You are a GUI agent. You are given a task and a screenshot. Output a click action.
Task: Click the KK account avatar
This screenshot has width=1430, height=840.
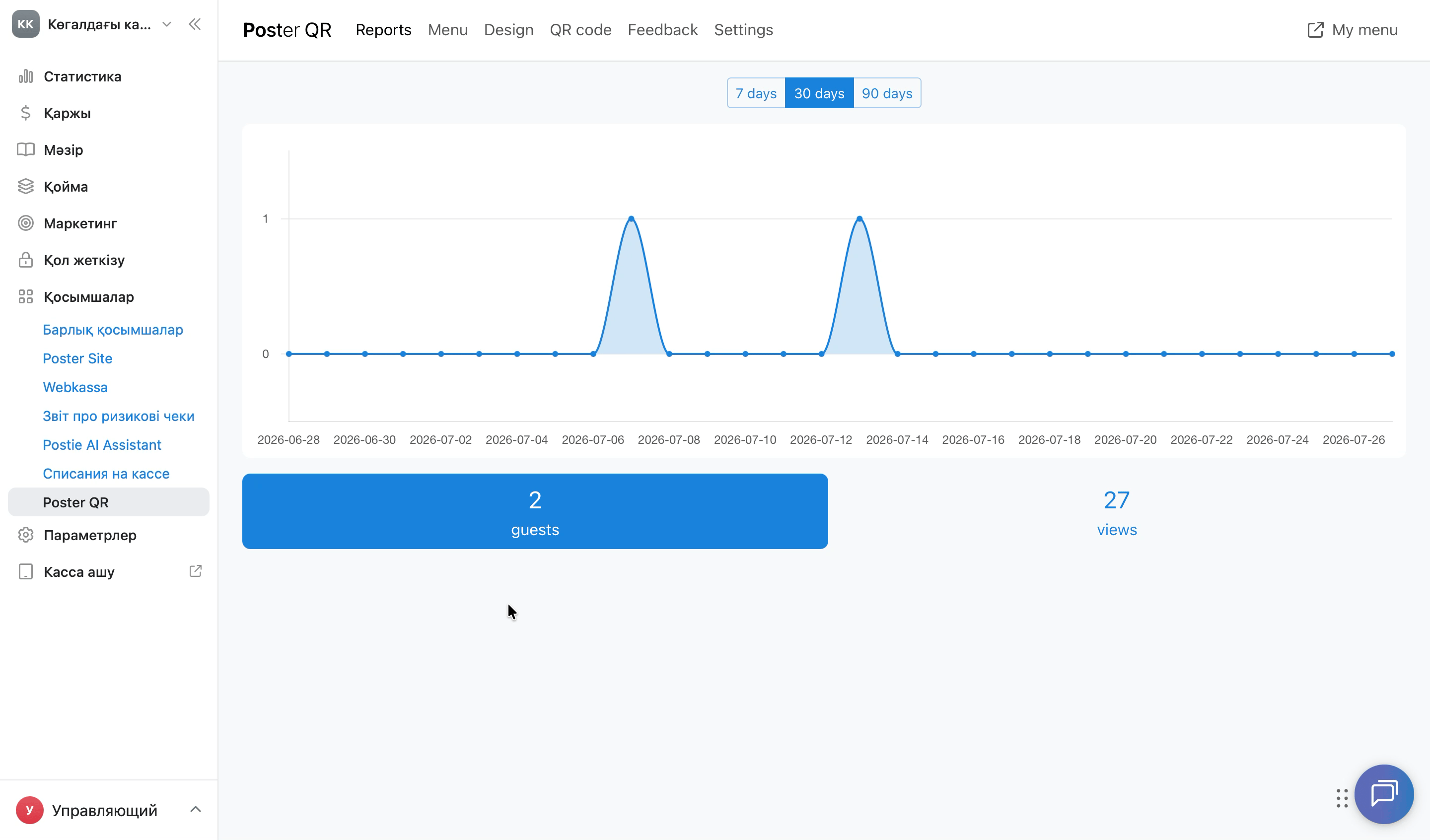pos(25,24)
